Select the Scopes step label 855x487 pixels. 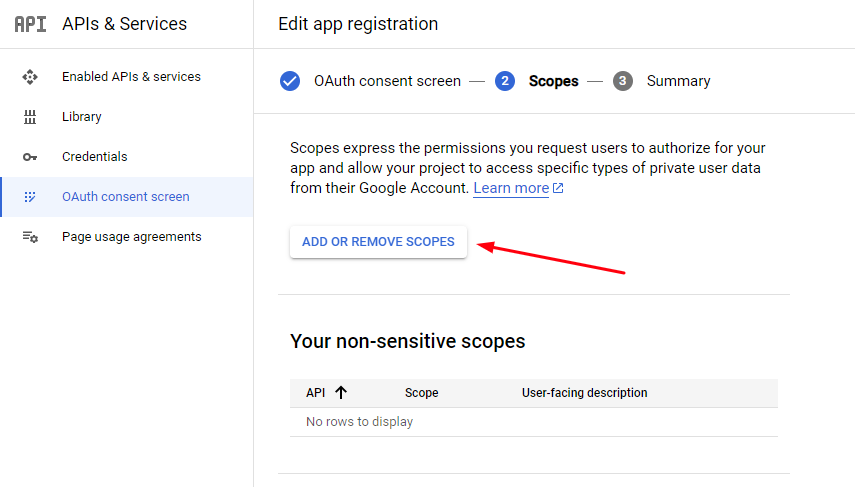(x=553, y=81)
